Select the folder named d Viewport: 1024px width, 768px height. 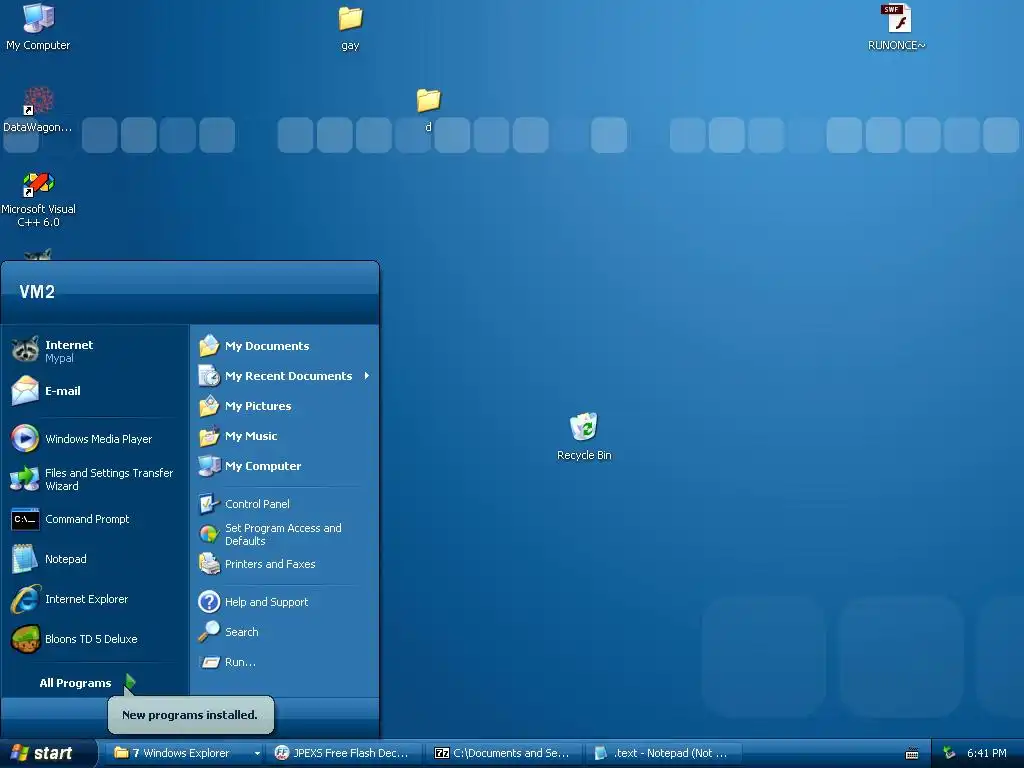coord(428,110)
